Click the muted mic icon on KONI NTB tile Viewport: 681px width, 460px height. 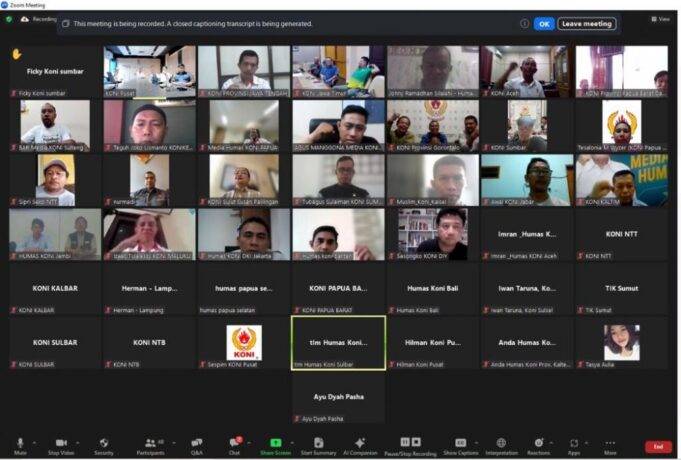click(x=108, y=364)
